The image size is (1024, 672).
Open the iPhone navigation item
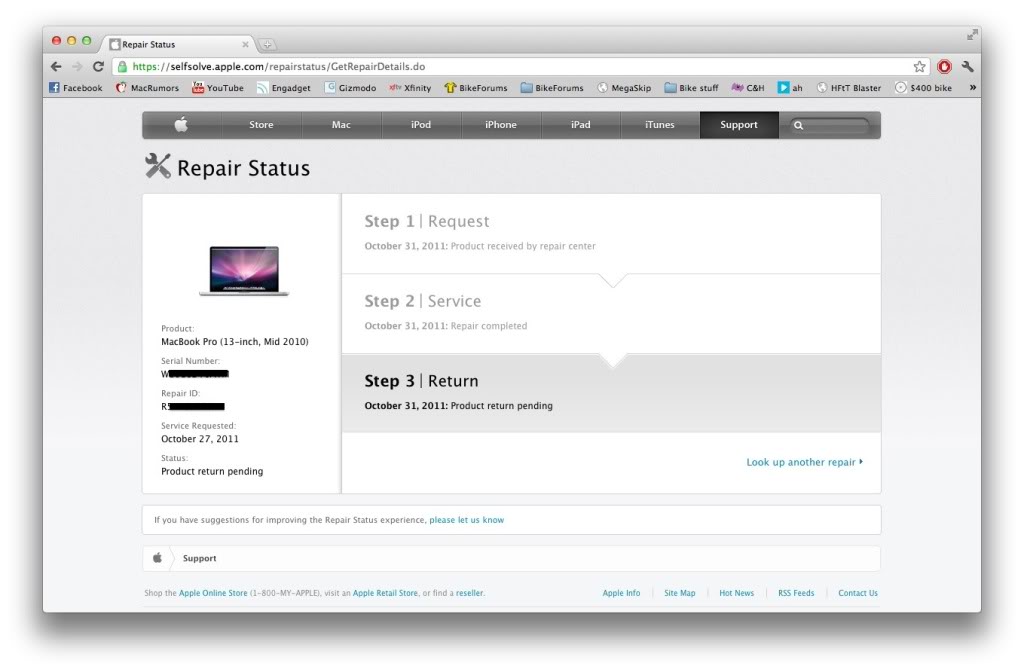tap(501, 124)
